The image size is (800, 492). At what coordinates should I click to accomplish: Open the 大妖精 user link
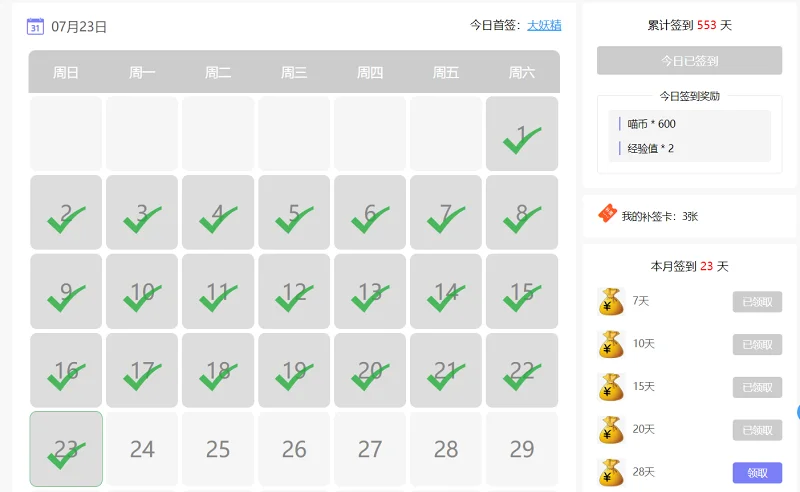544,25
